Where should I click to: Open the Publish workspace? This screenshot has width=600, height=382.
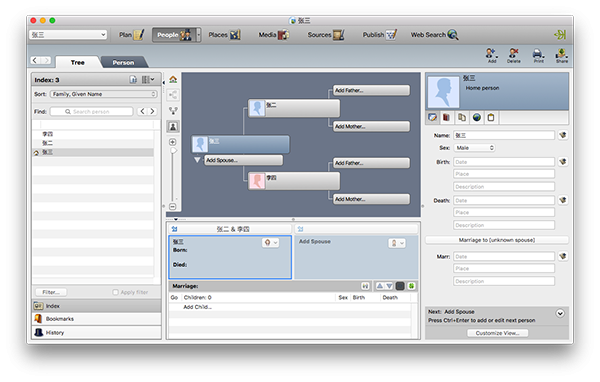pyautogui.click(x=380, y=35)
